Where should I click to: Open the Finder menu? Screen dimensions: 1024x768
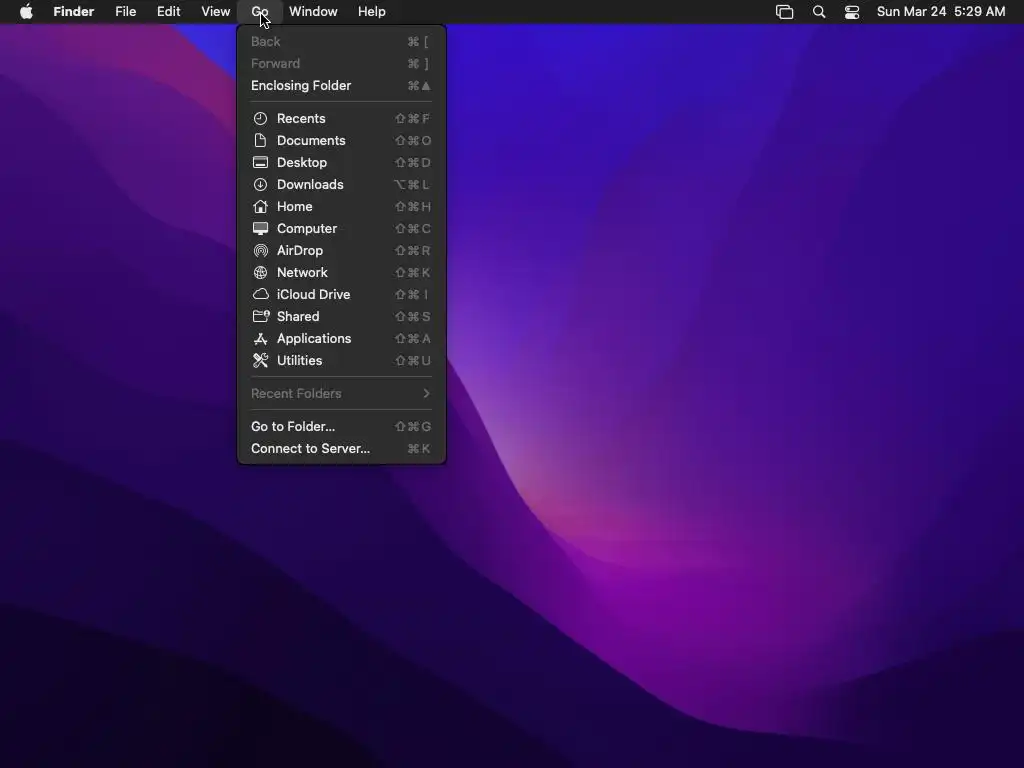74,12
